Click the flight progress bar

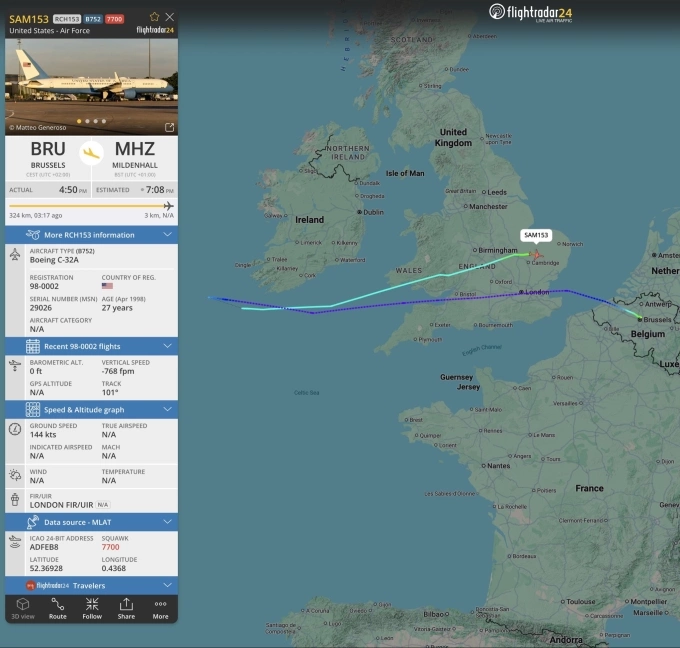pos(92,206)
